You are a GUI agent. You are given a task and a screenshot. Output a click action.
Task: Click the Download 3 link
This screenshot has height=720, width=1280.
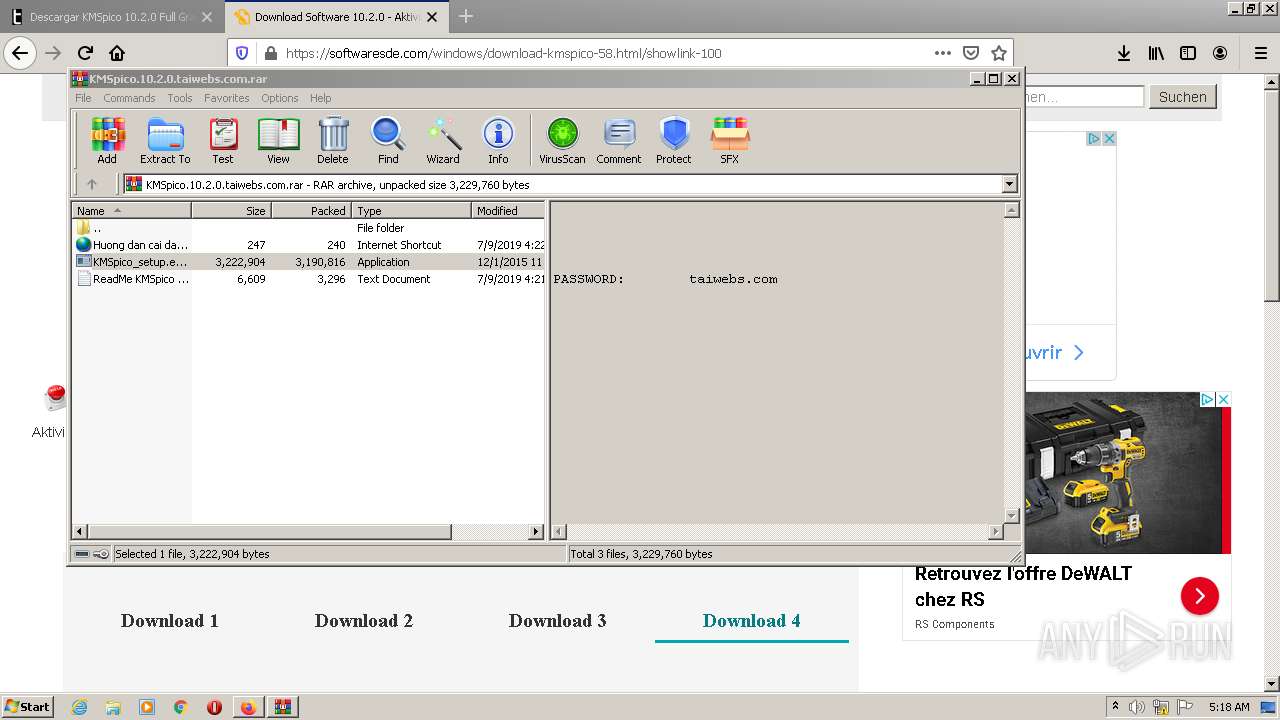[558, 621]
